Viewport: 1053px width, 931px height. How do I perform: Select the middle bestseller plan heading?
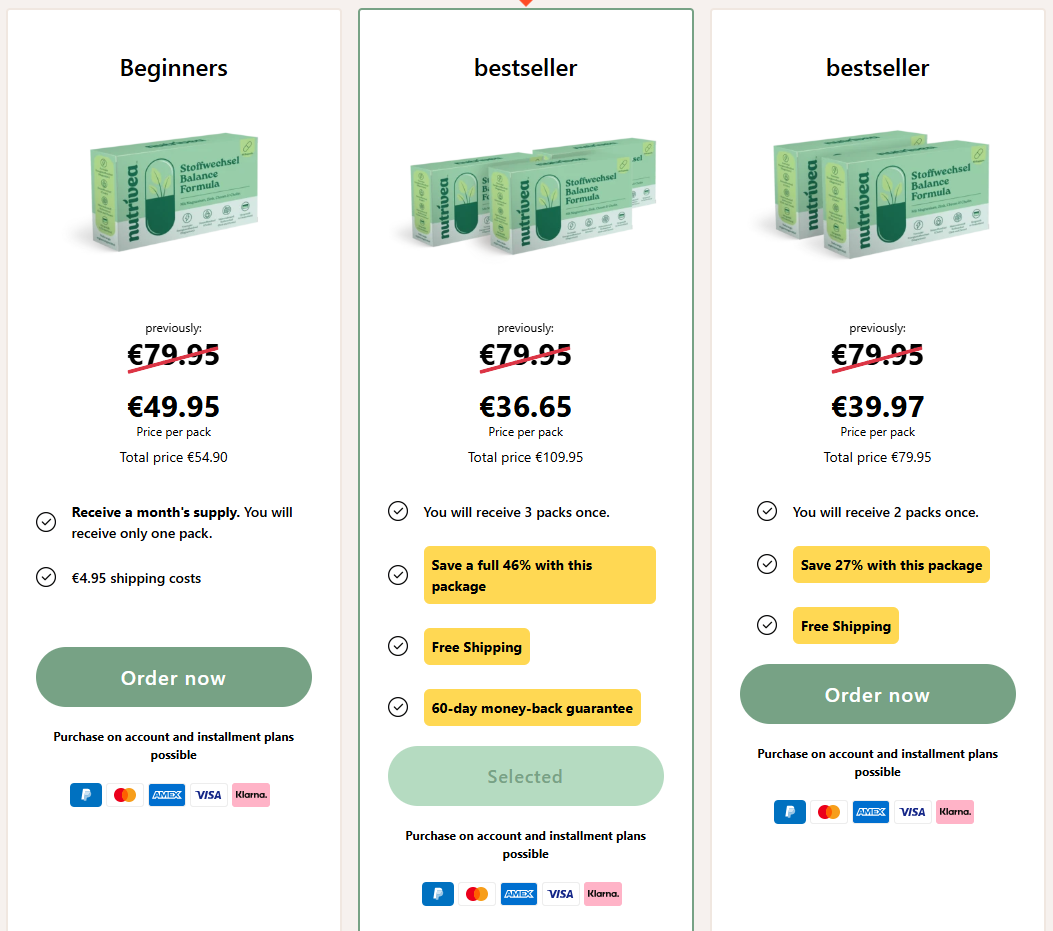[x=525, y=68]
